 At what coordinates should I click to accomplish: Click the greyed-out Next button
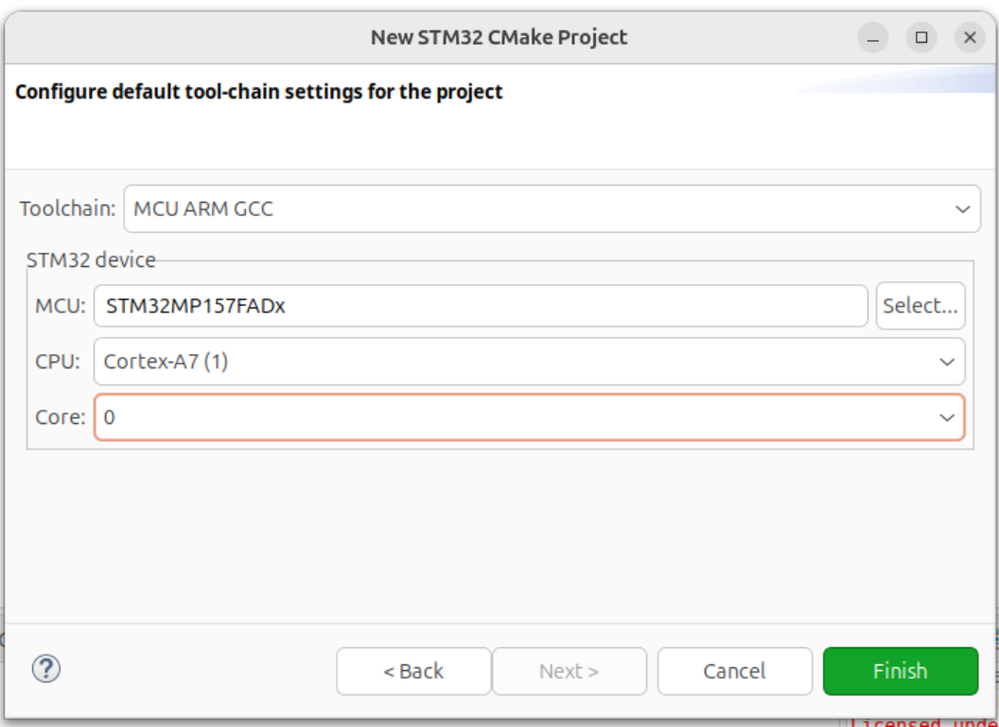pyautogui.click(x=569, y=671)
